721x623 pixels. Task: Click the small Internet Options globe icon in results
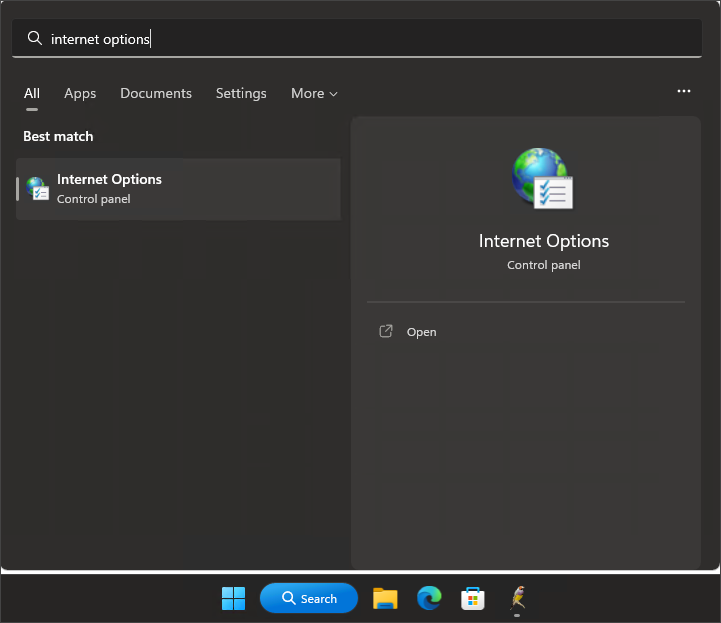tap(38, 189)
